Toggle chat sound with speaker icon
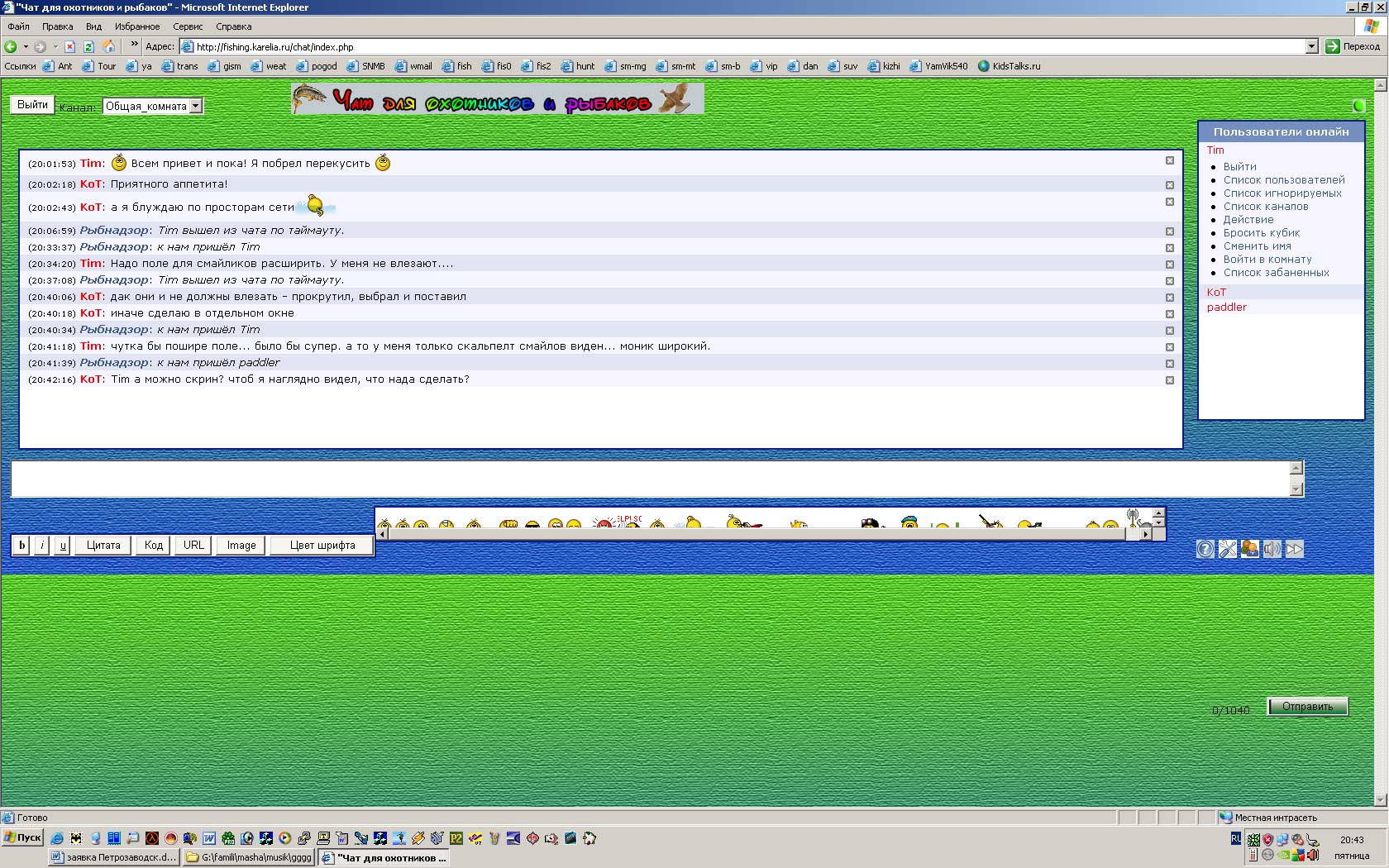Viewport: 1389px width, 868px height. pos(1272,549)
